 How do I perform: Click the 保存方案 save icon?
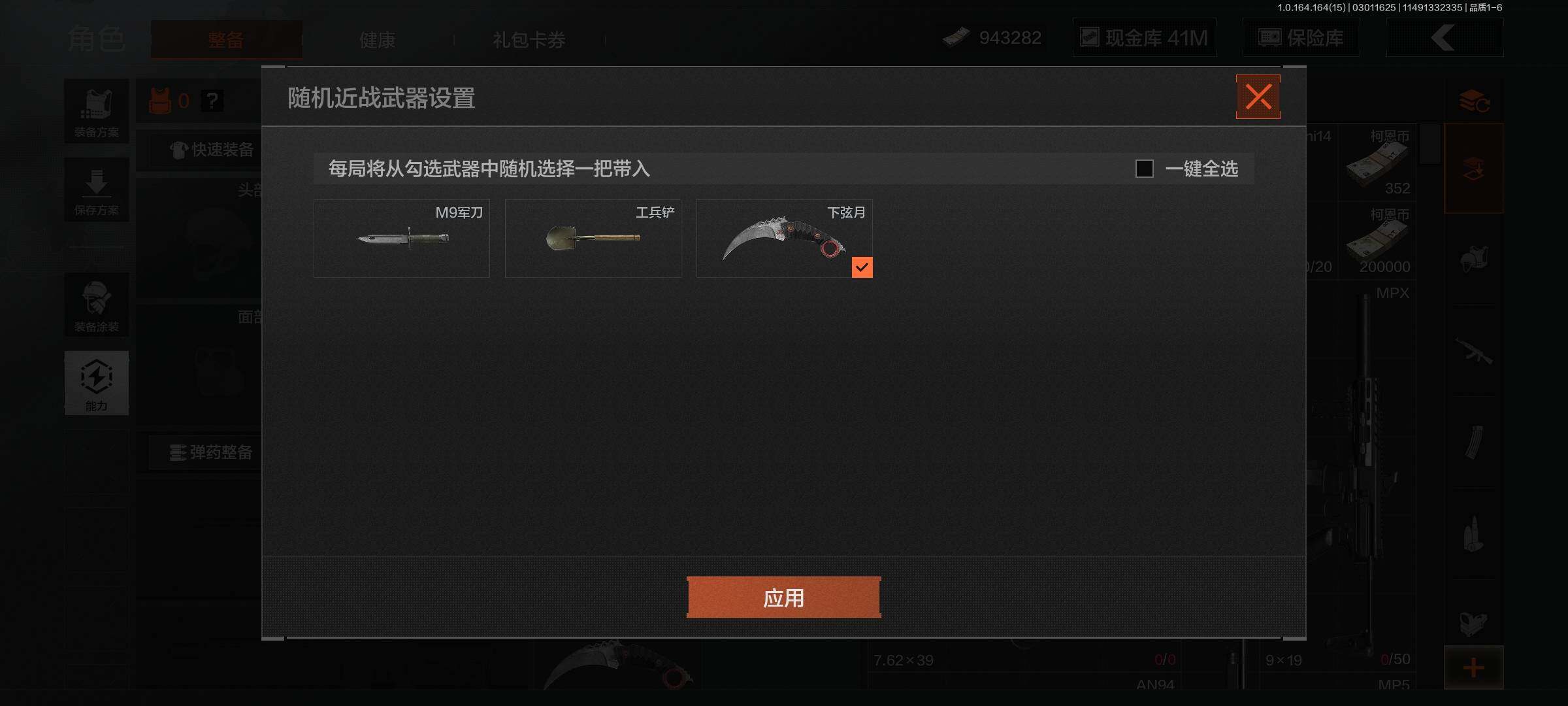point(97,190)
